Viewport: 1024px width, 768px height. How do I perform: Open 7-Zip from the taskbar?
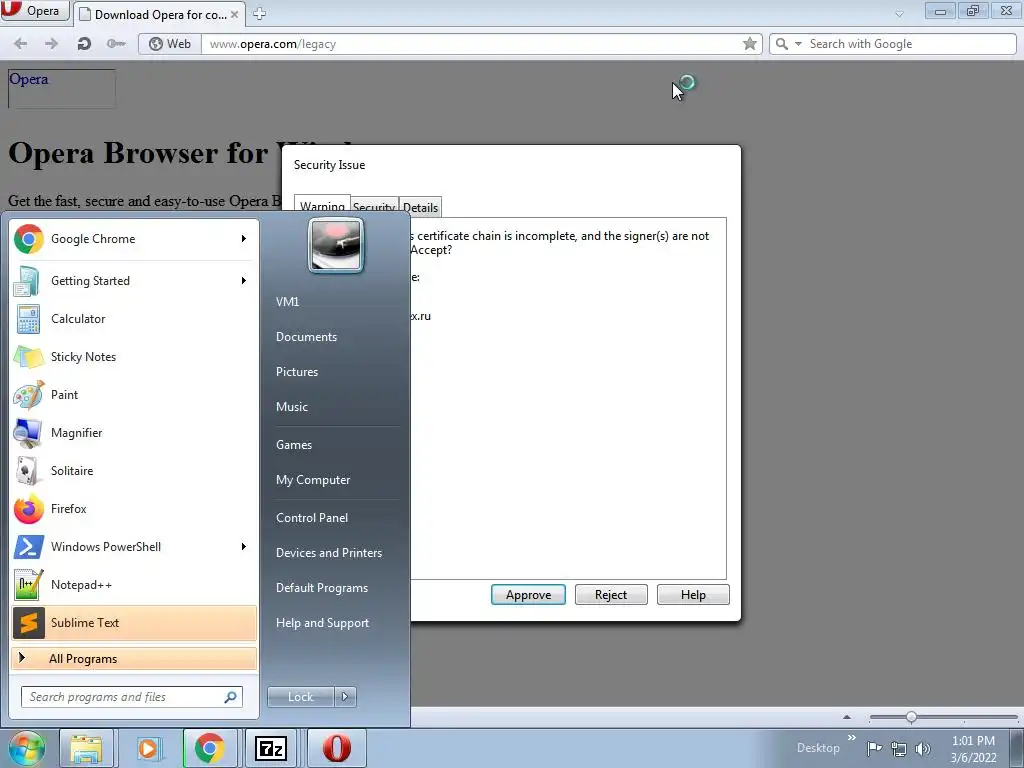point(271,748)
